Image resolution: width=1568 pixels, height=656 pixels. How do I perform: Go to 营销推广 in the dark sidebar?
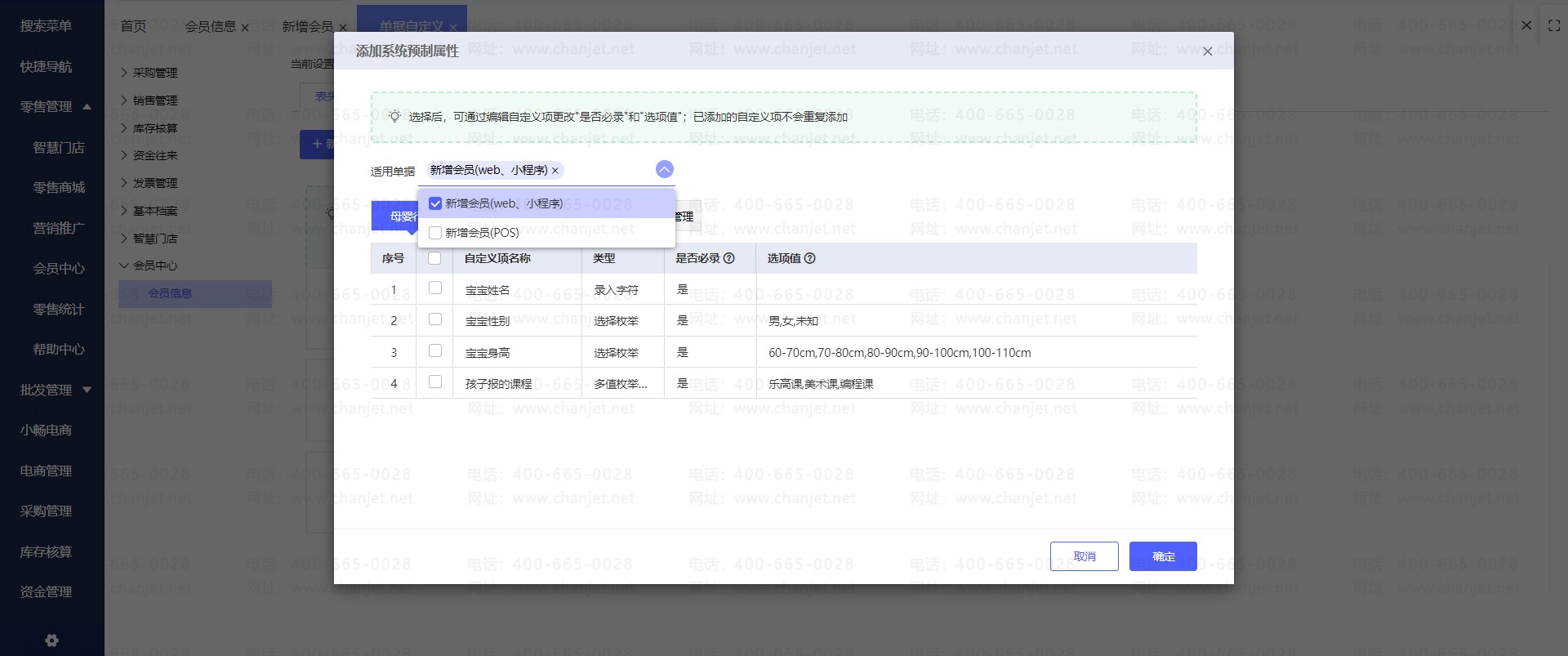(59, 229)
